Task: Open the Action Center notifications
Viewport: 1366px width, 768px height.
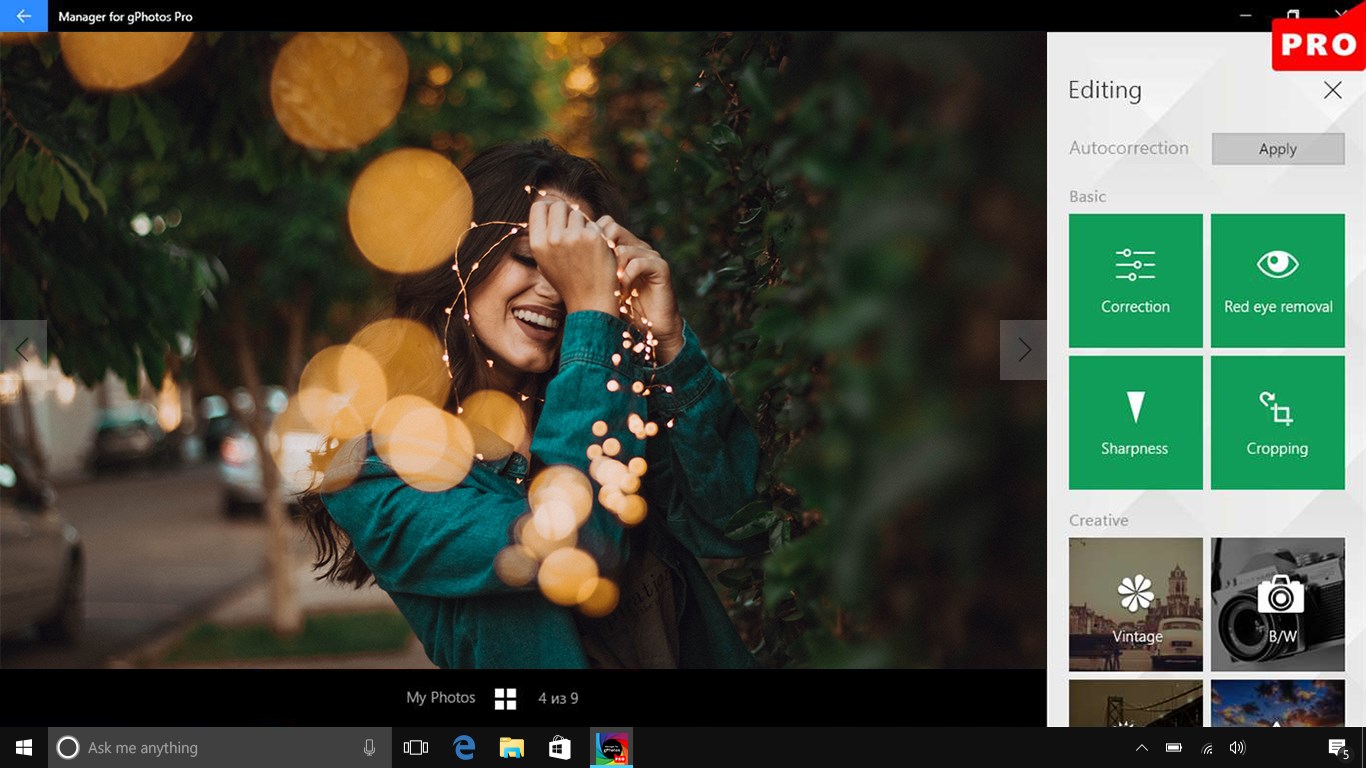Action: [x=1338, y=748]
